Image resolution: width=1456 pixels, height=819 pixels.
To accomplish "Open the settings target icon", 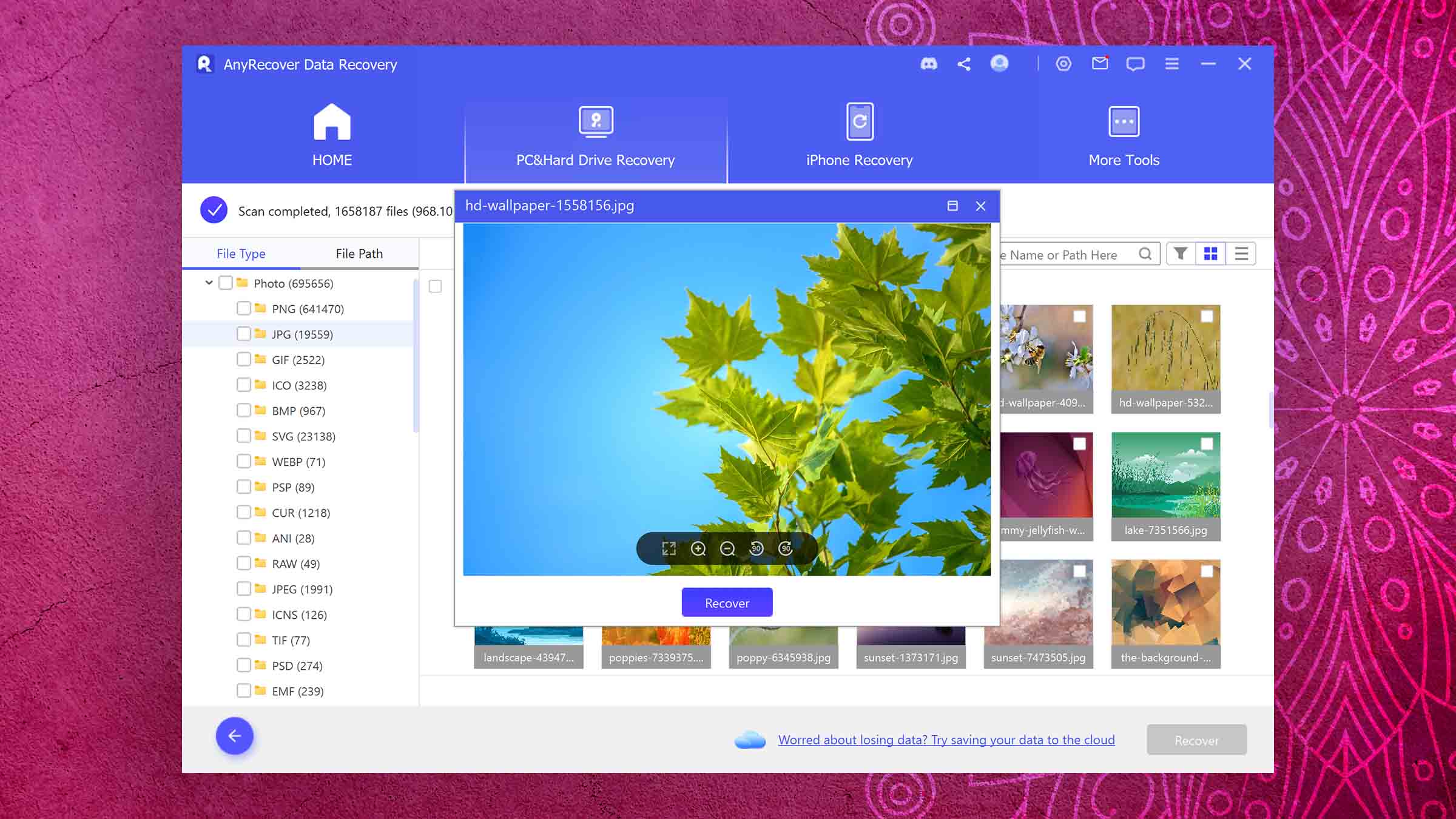I will click(1063, 64).
